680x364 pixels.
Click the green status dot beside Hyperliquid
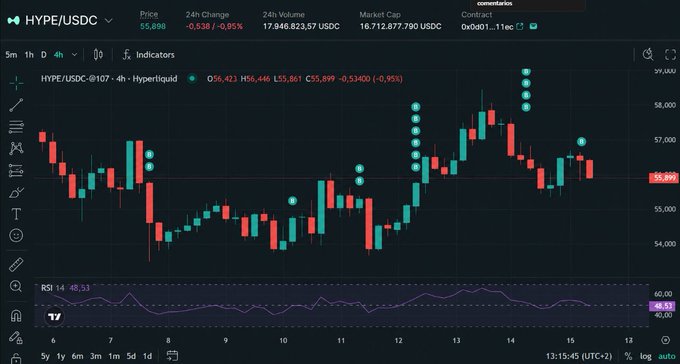(192, 79)
